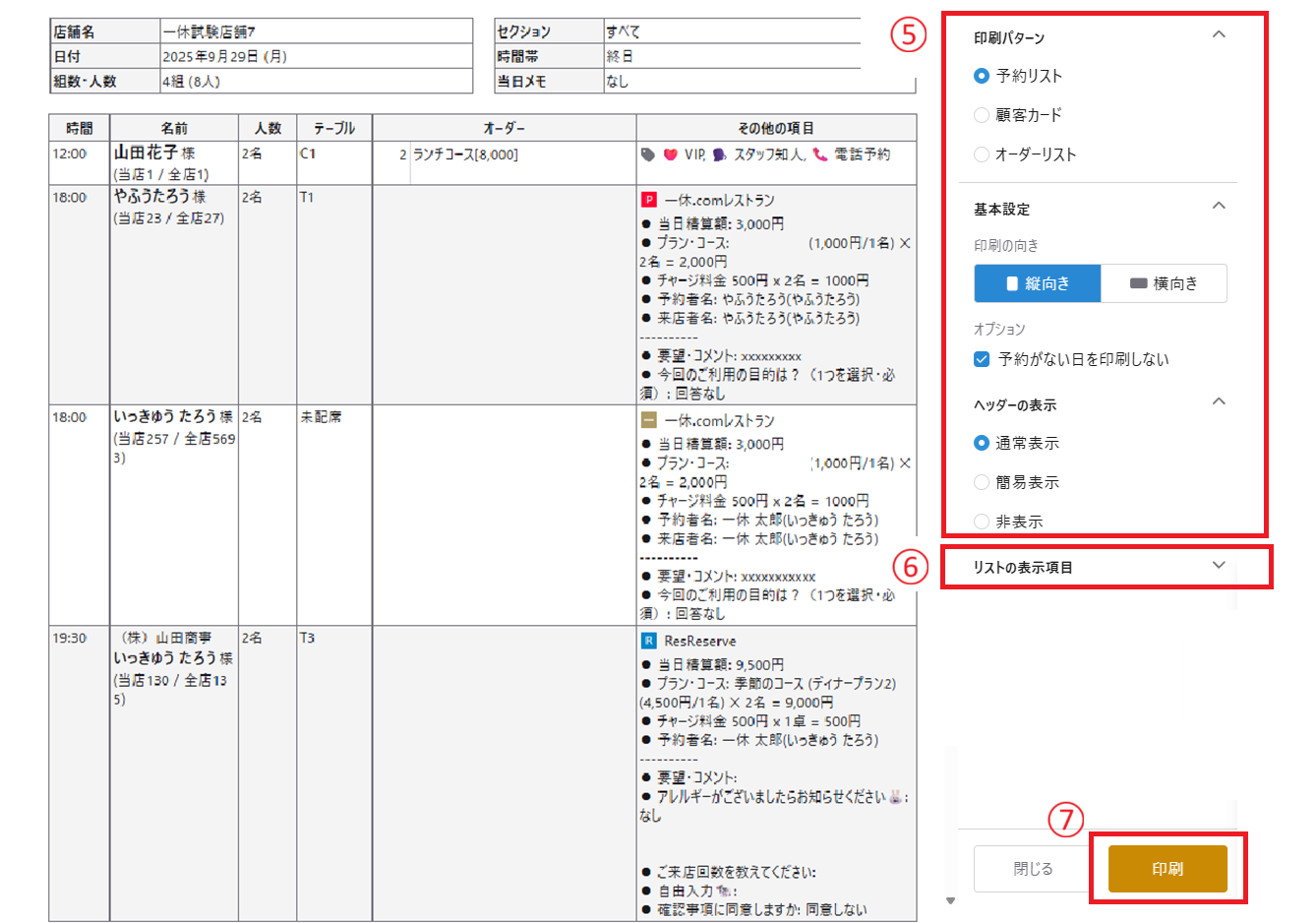The height and width of the screenshot is (923, 1316).
Task: Click the 名前 column header
Action: pyautogui.click(x=174, y=128)
